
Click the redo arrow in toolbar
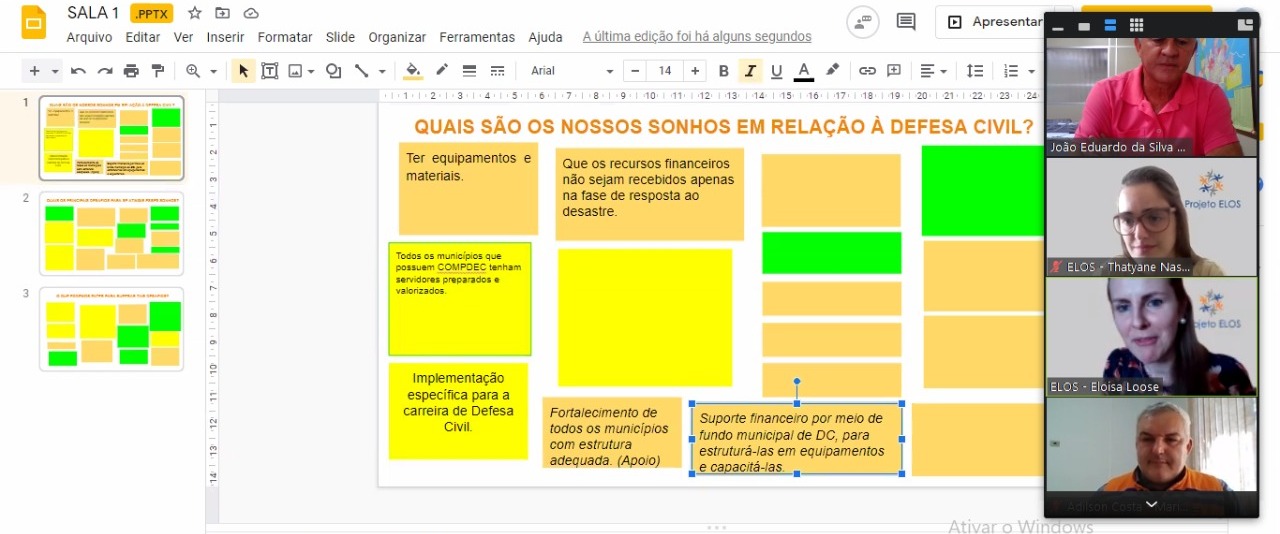104,71
